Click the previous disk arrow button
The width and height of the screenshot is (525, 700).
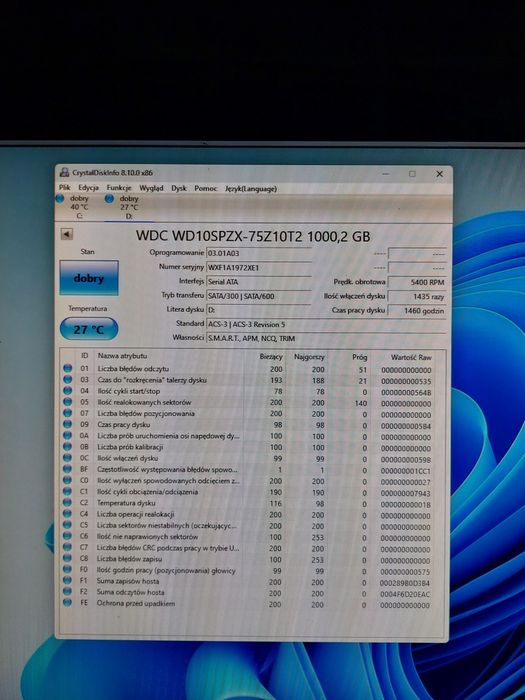[67, 234]
